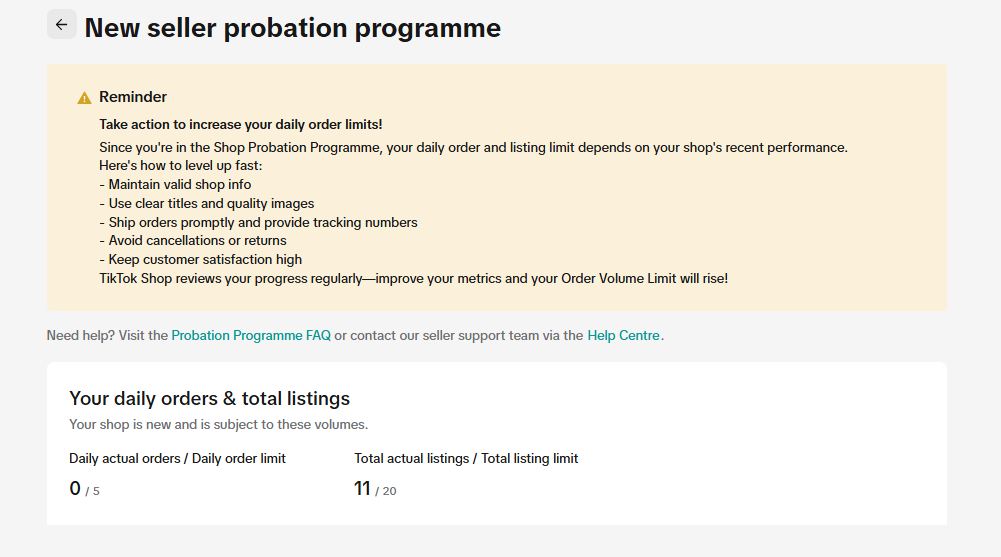Open the Probation Programme FAQ link
This screenshot has height=557, width=1001.
point(251,336)
